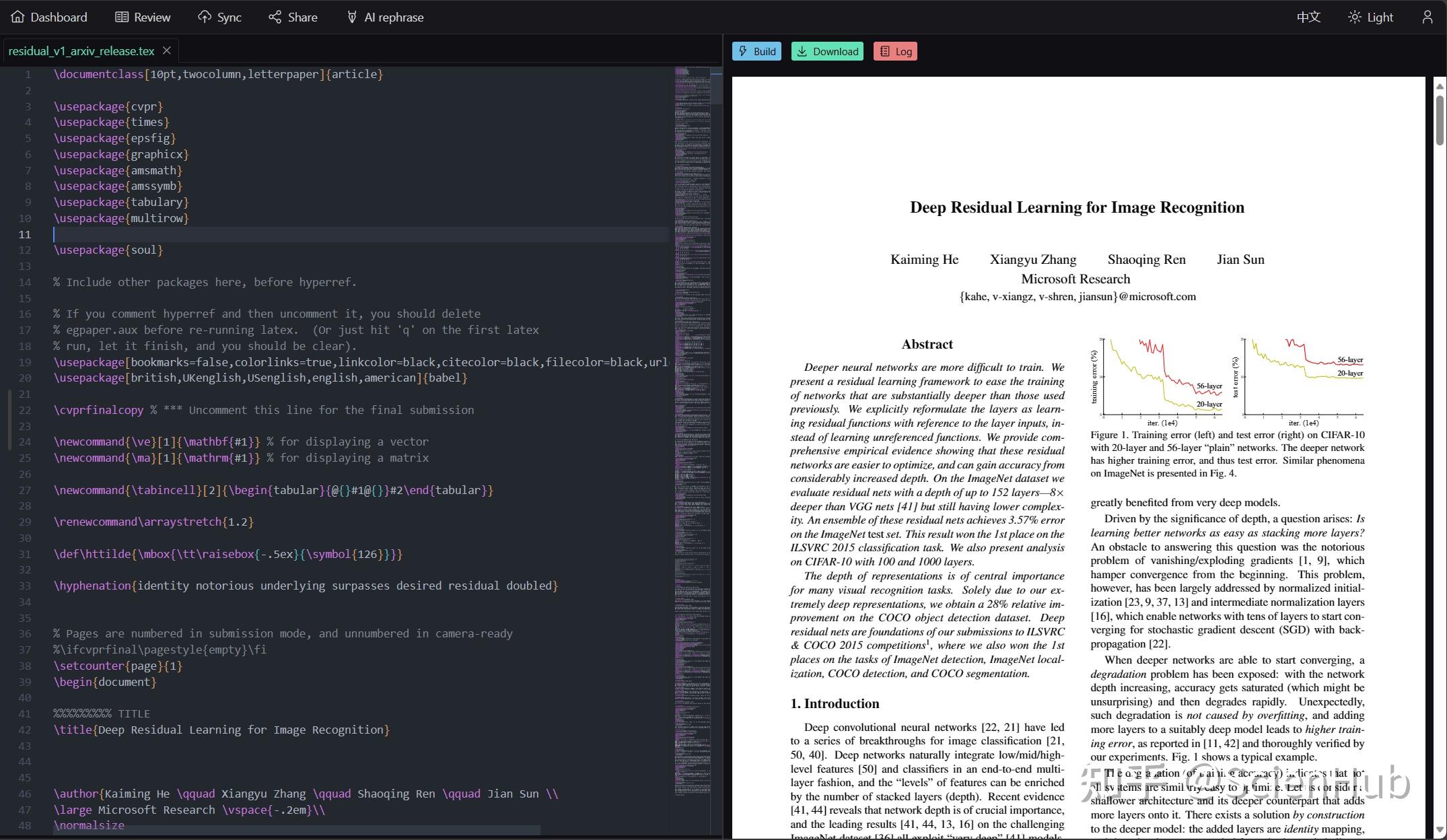This screenshot has width=1447, height=840.
Task: Select the residual_v1_arxiv_release.tex tab
Action: click(81, 50)
